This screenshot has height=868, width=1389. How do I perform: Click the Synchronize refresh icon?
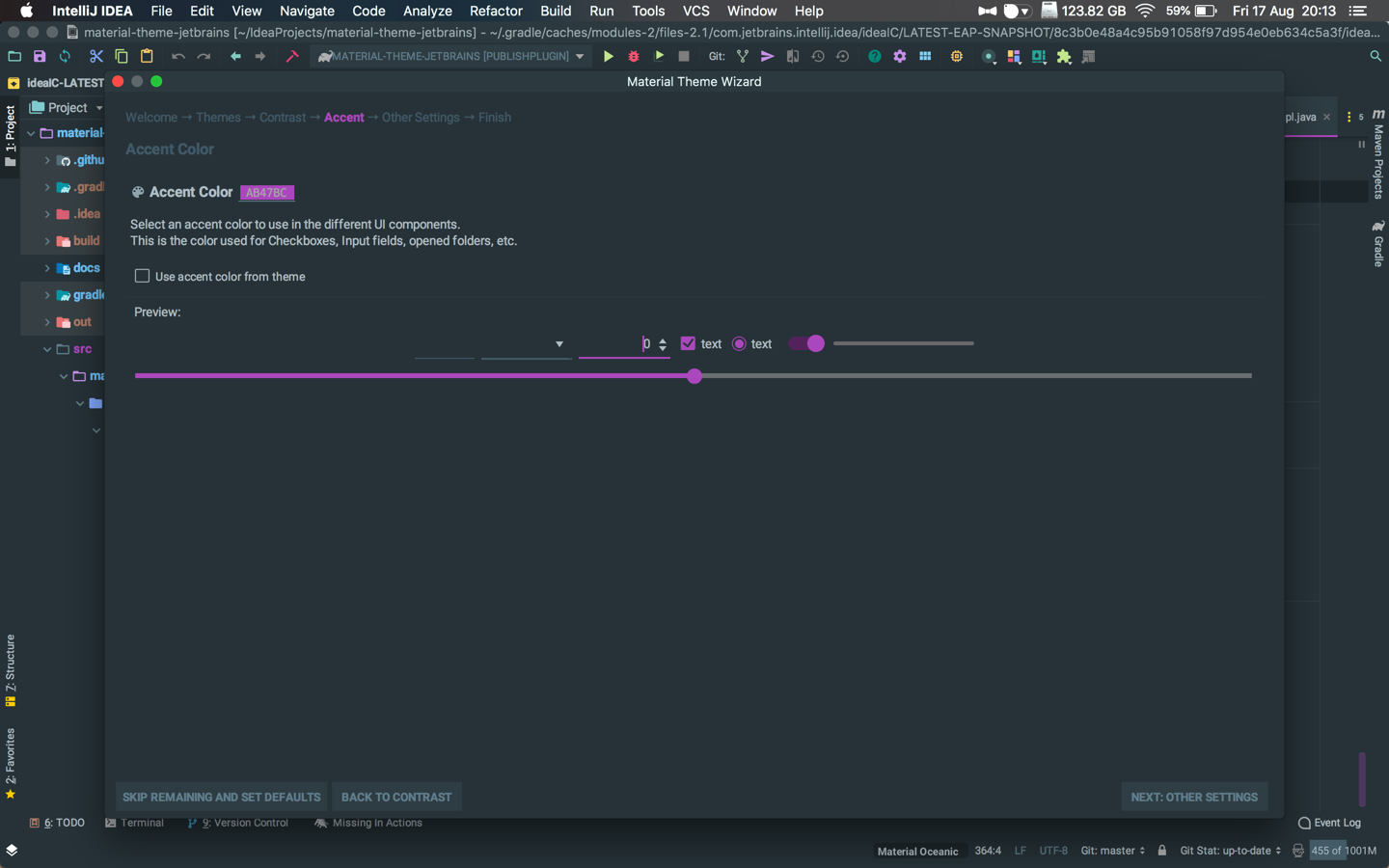tap(65, 57)
